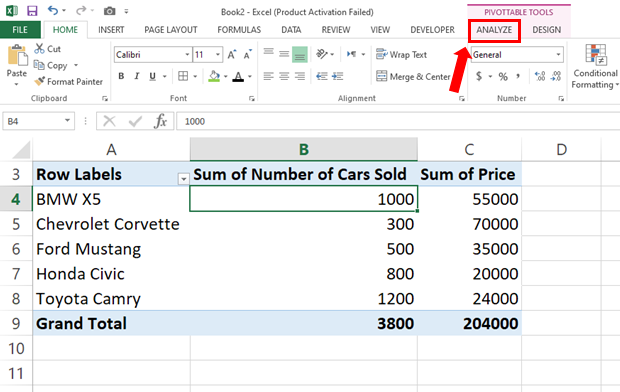Image resolution: width=620 pixels, height=392 pixels.
Task: Select Middle Align icon
Action: pos(284,54)
